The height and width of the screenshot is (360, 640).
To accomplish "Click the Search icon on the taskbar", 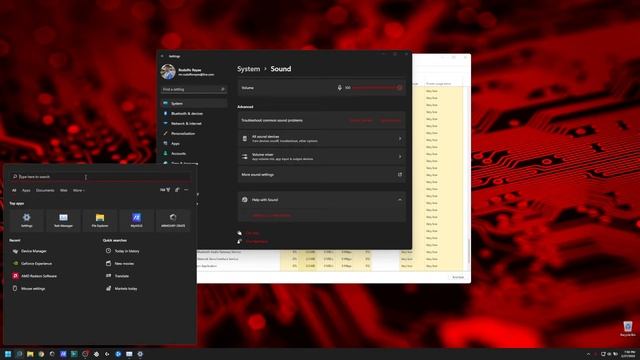I will click(x=19, y=354).
